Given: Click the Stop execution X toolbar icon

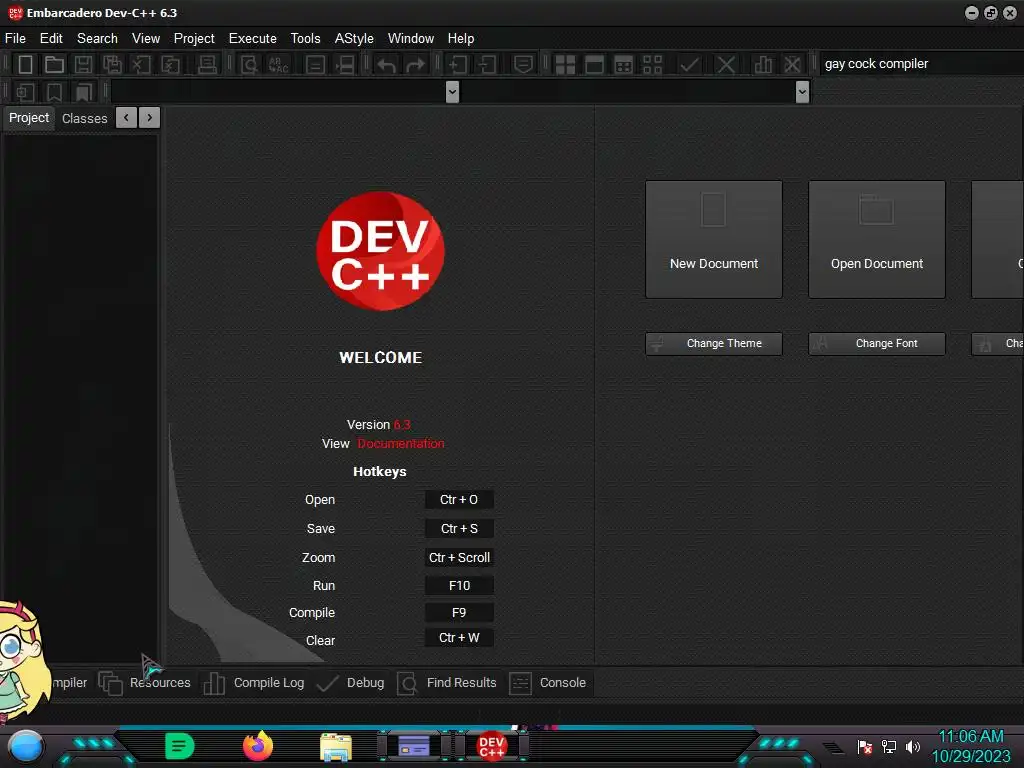Looking at the screenshot, I should coord(726,64).
